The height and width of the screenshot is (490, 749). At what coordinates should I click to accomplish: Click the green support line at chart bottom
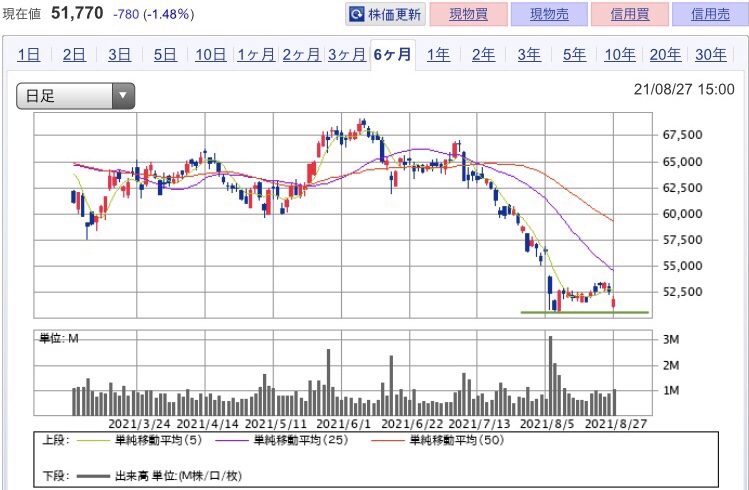point(585,313)
